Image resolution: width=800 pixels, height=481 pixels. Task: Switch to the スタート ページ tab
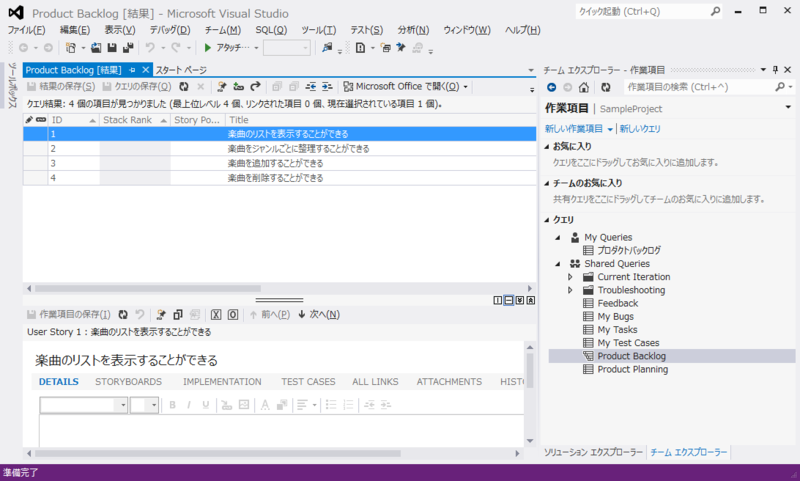[181, 70]
